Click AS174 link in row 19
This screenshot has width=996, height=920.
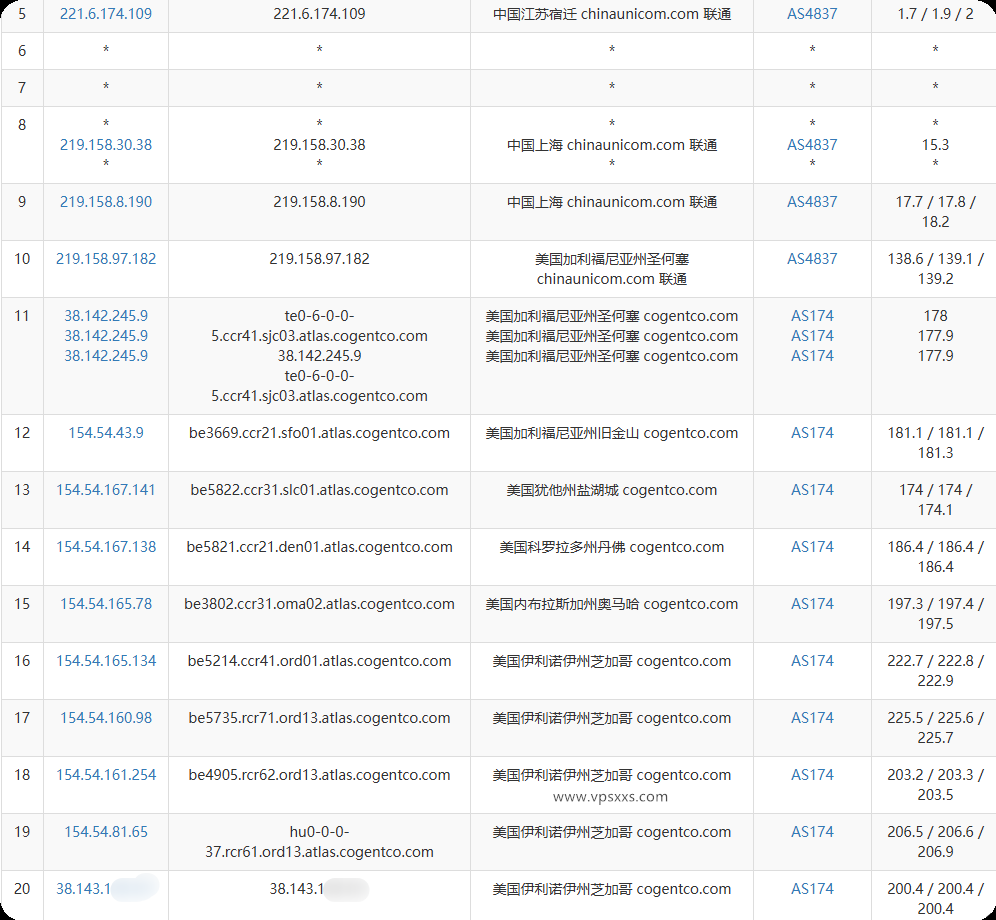point(812,832)
